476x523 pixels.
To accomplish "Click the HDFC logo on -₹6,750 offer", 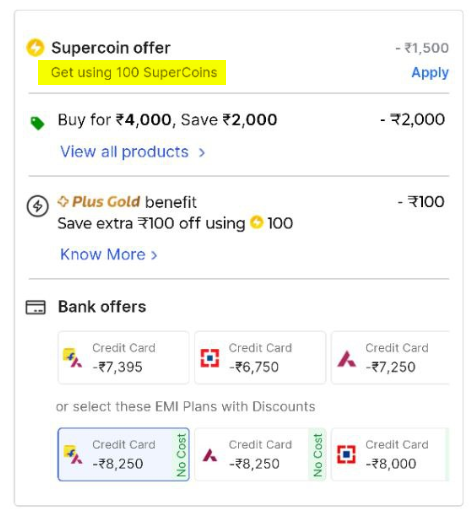I will 209,358.
